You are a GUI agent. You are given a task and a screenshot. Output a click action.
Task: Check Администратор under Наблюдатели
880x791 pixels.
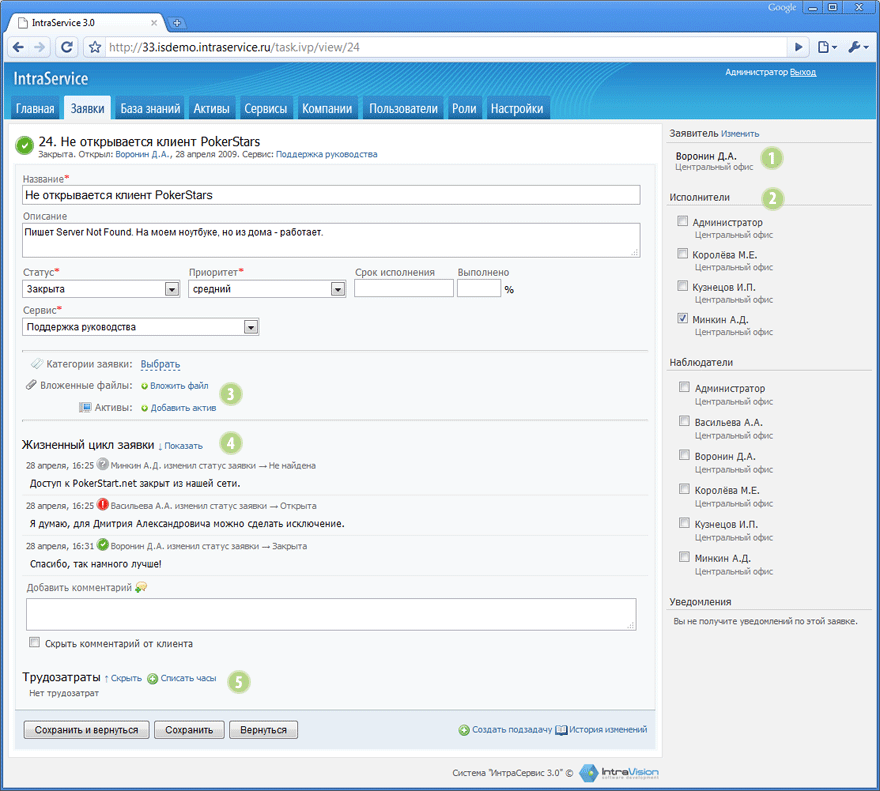pos(684,387)
